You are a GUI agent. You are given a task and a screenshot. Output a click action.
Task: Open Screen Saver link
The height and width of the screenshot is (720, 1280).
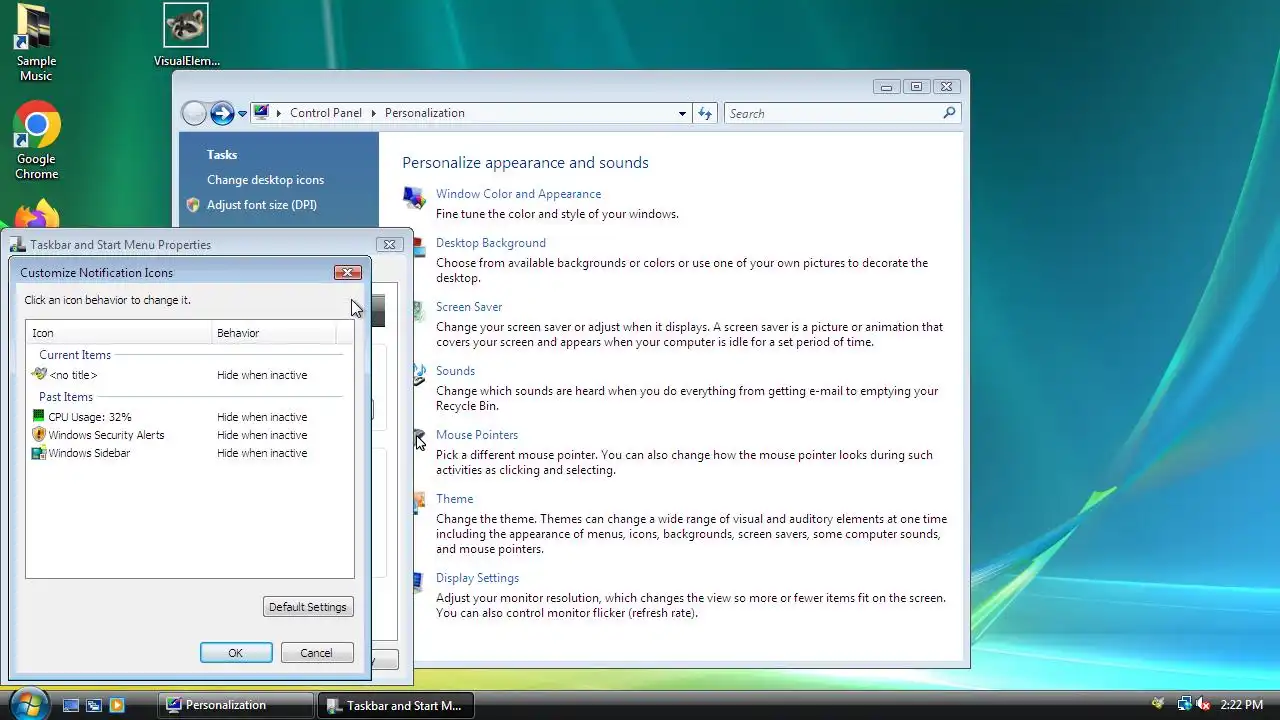(468, 307)
